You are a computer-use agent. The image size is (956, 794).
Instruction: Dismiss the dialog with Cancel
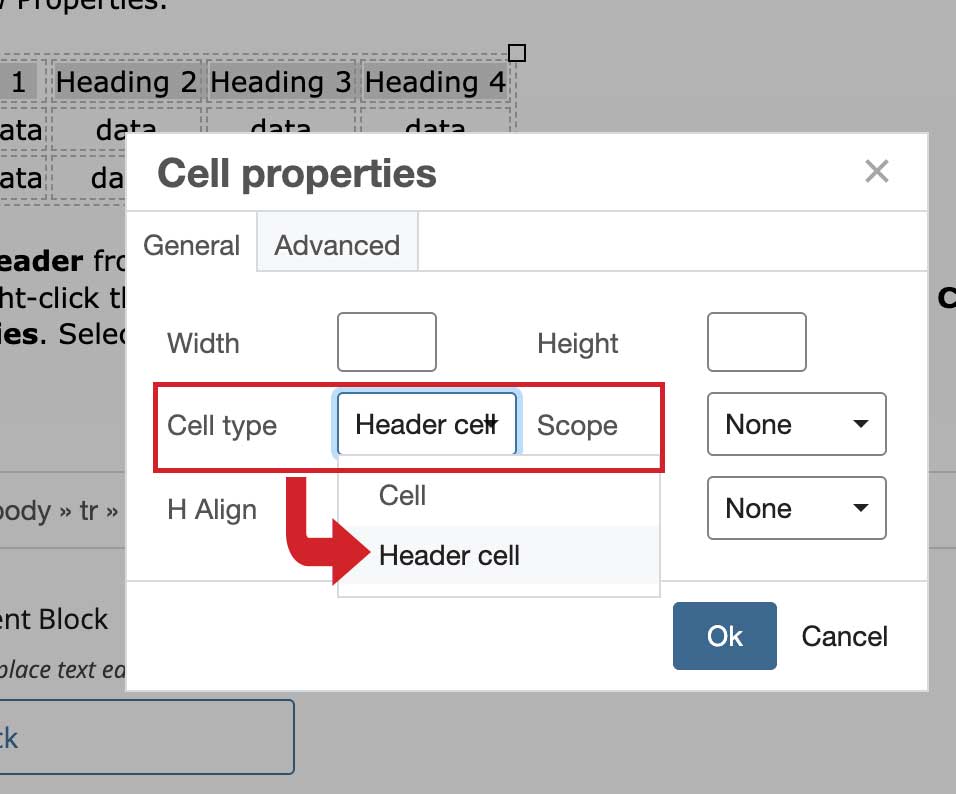[843, 636]
